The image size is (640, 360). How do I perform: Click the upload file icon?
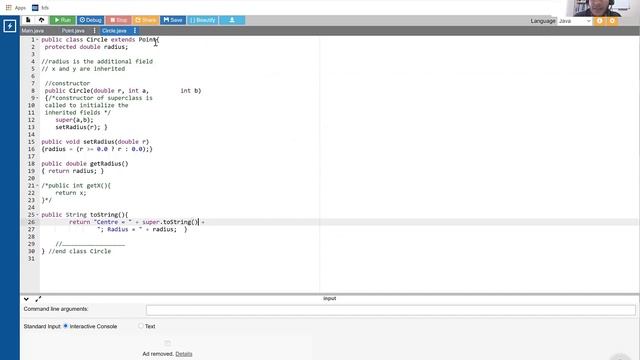[x=42, y=20]
